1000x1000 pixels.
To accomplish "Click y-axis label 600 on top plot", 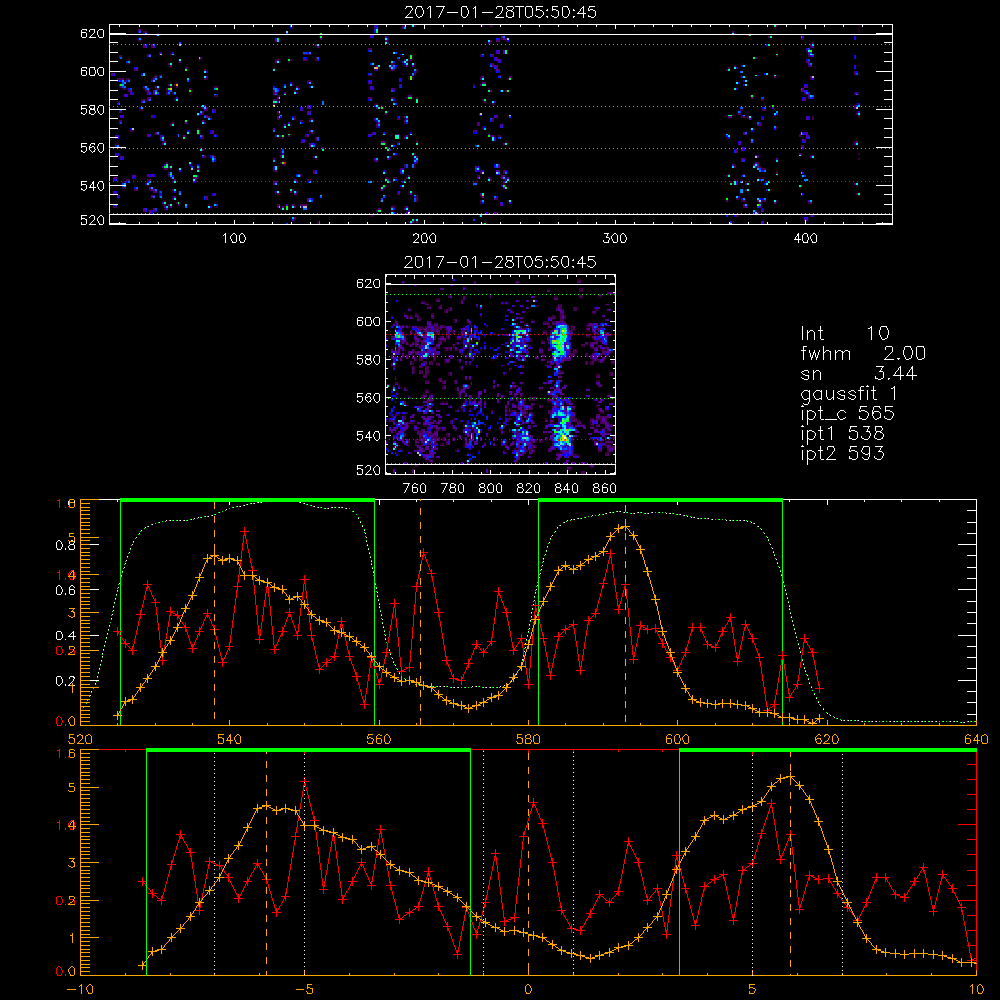I will [92, 72].
